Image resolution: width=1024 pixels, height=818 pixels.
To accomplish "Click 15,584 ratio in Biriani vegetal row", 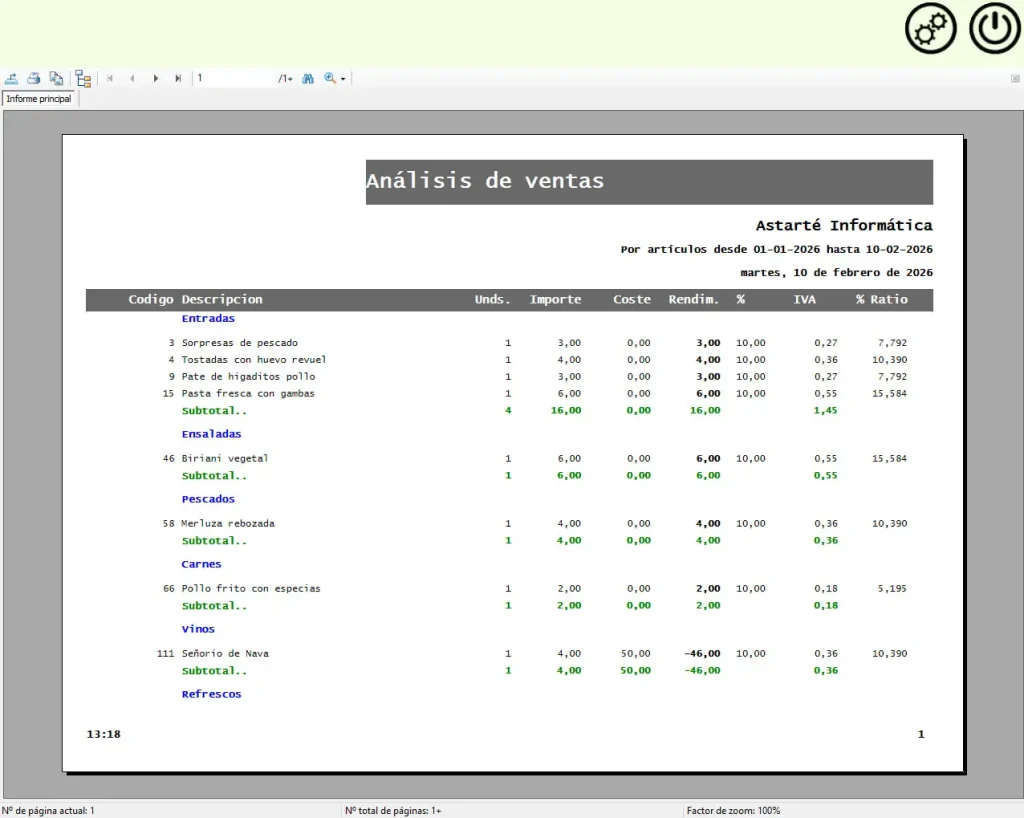I will tap(889, 458).
